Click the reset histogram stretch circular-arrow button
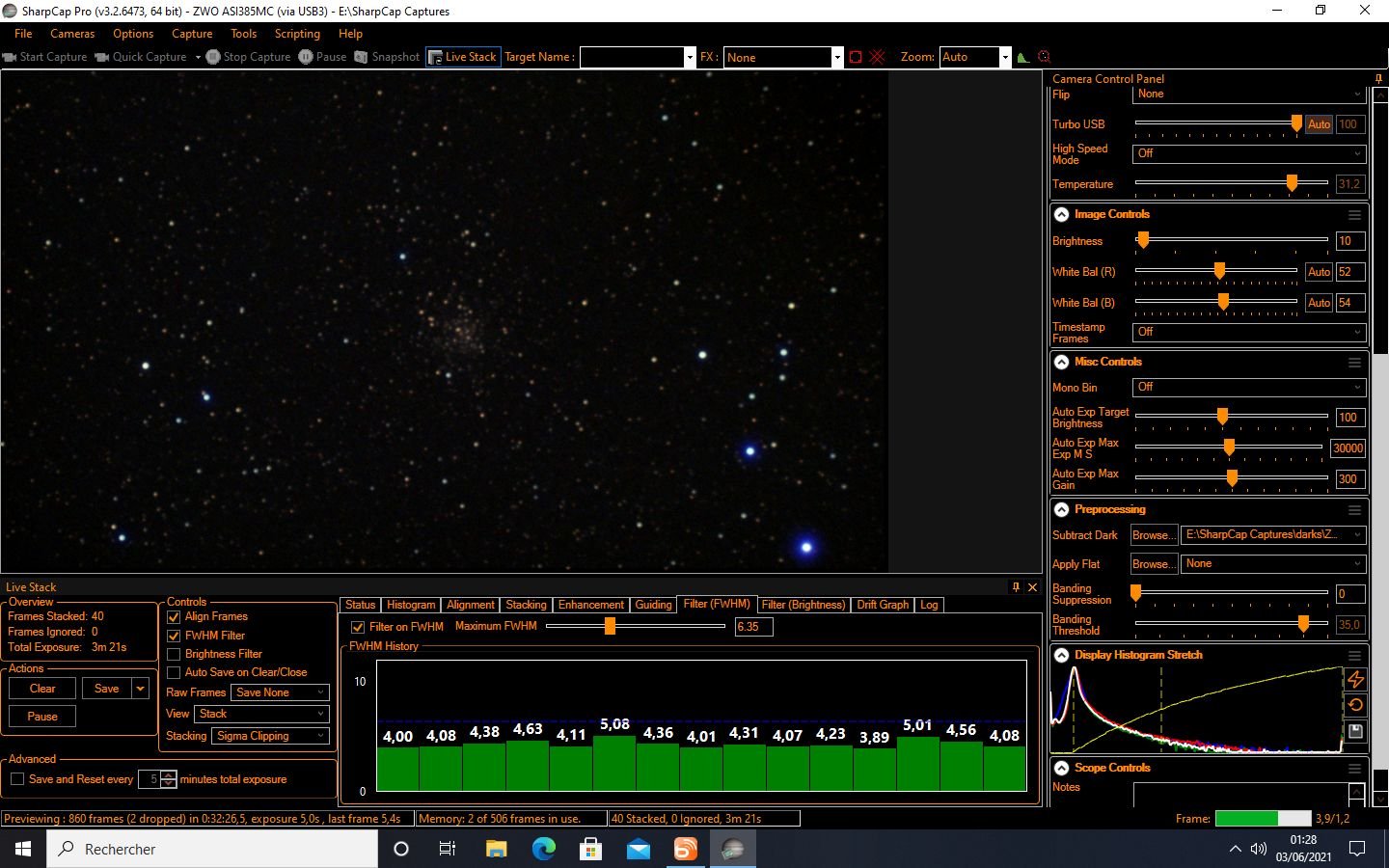The image size is (1389, 868). coord(1355,705)
